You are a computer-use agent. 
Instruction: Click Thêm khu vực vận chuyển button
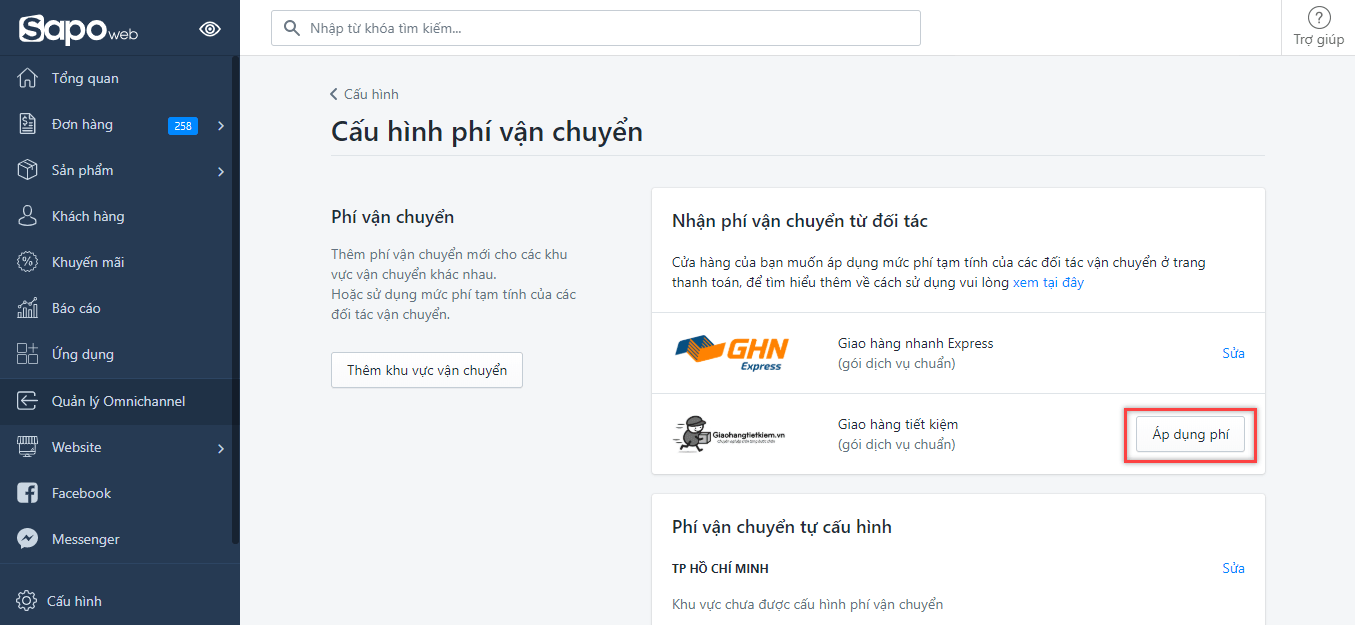427,370
